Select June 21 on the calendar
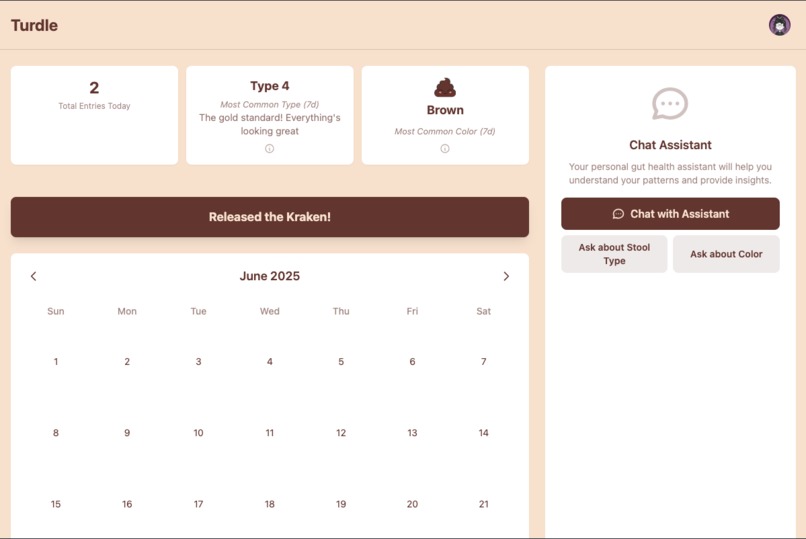Image resolution: width=806 pixels, height=539 pixels. click(484, 504)
